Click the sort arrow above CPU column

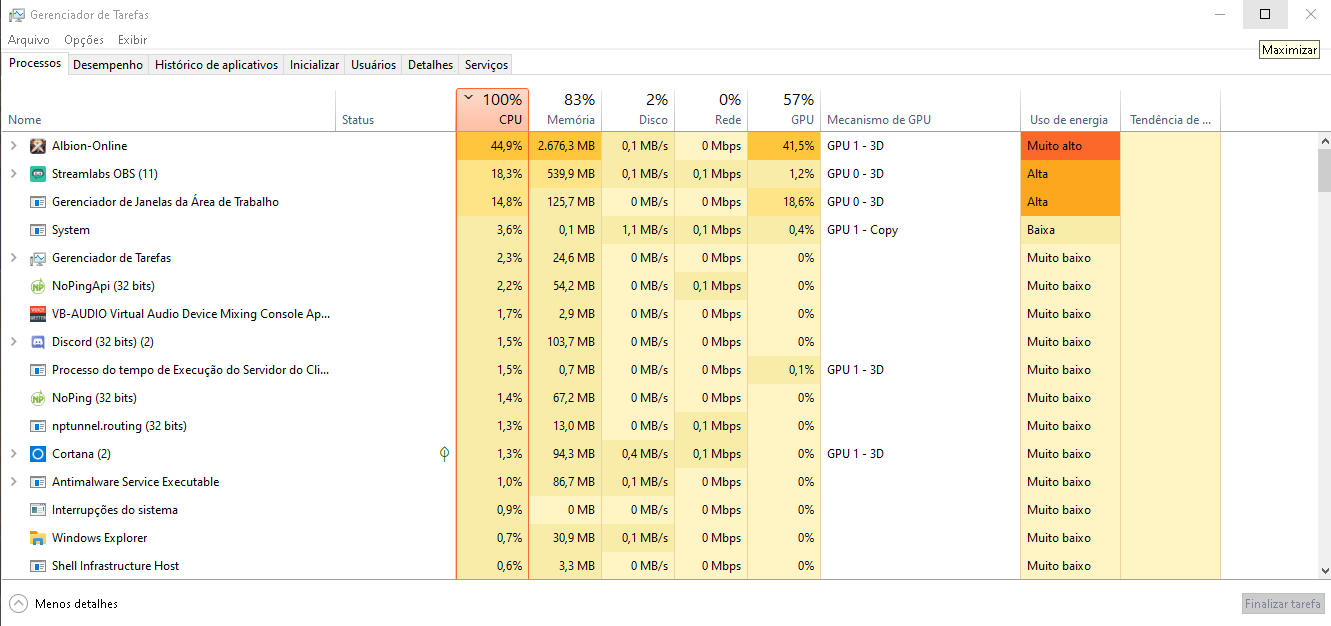pyautogui.click(x=468, y=98)
